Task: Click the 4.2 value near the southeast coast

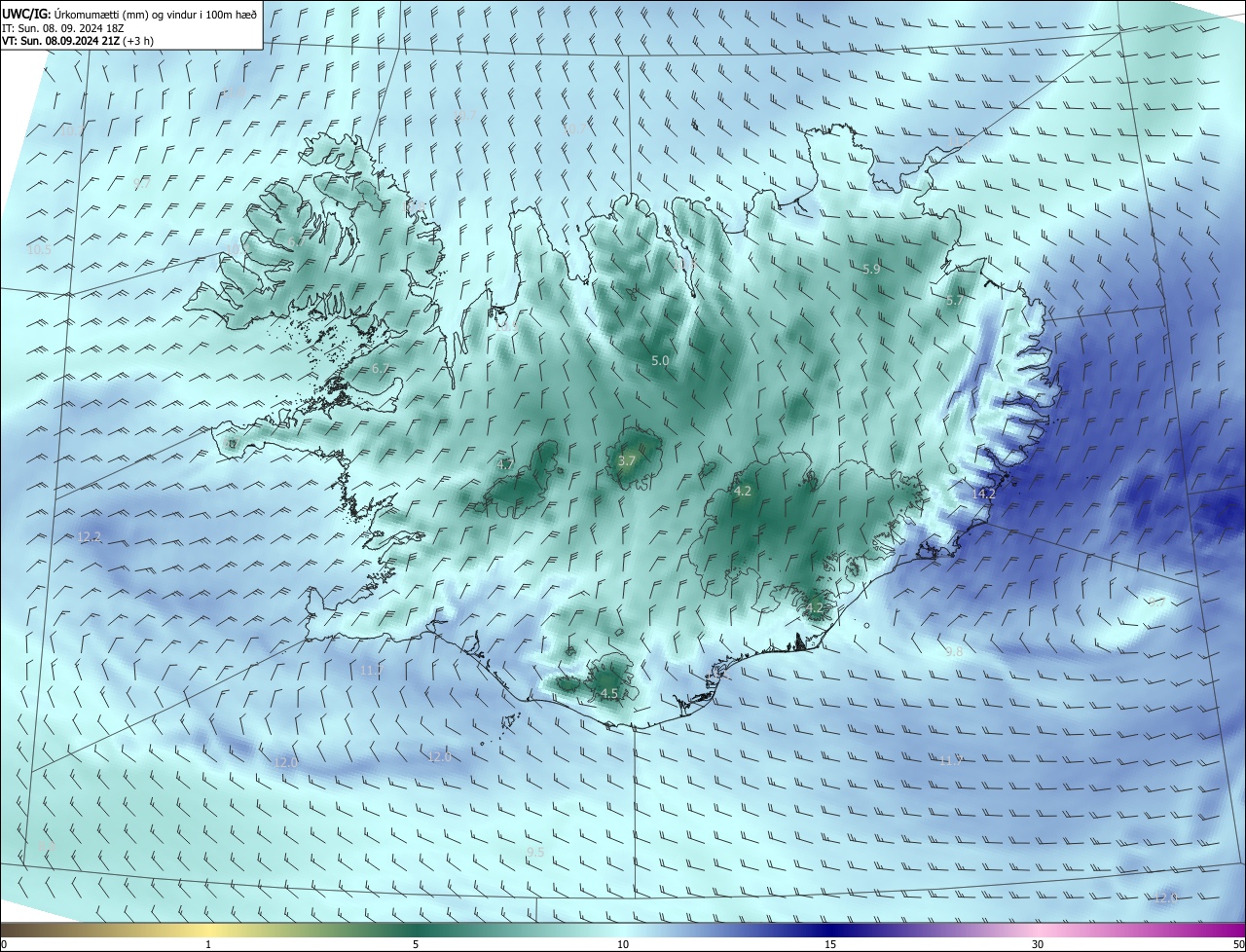Action: point(814,608)
